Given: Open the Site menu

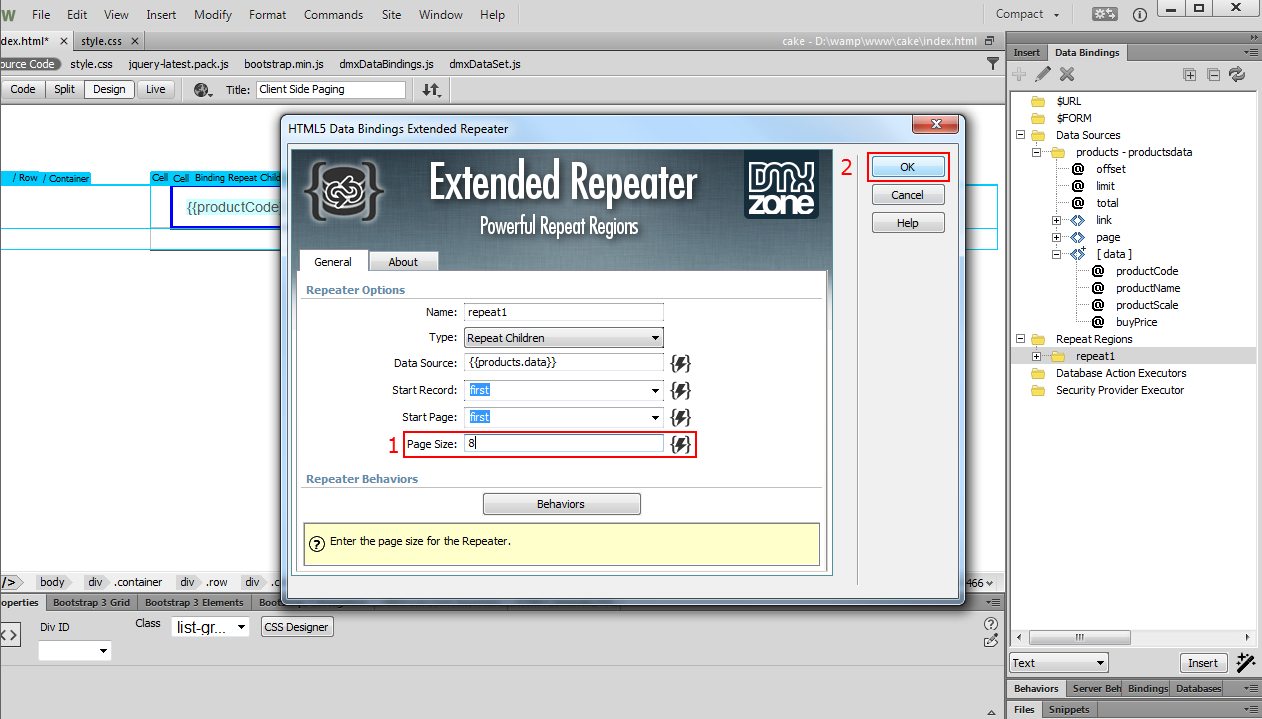Looking at the screenshot, I should click(x=392, y=15).
